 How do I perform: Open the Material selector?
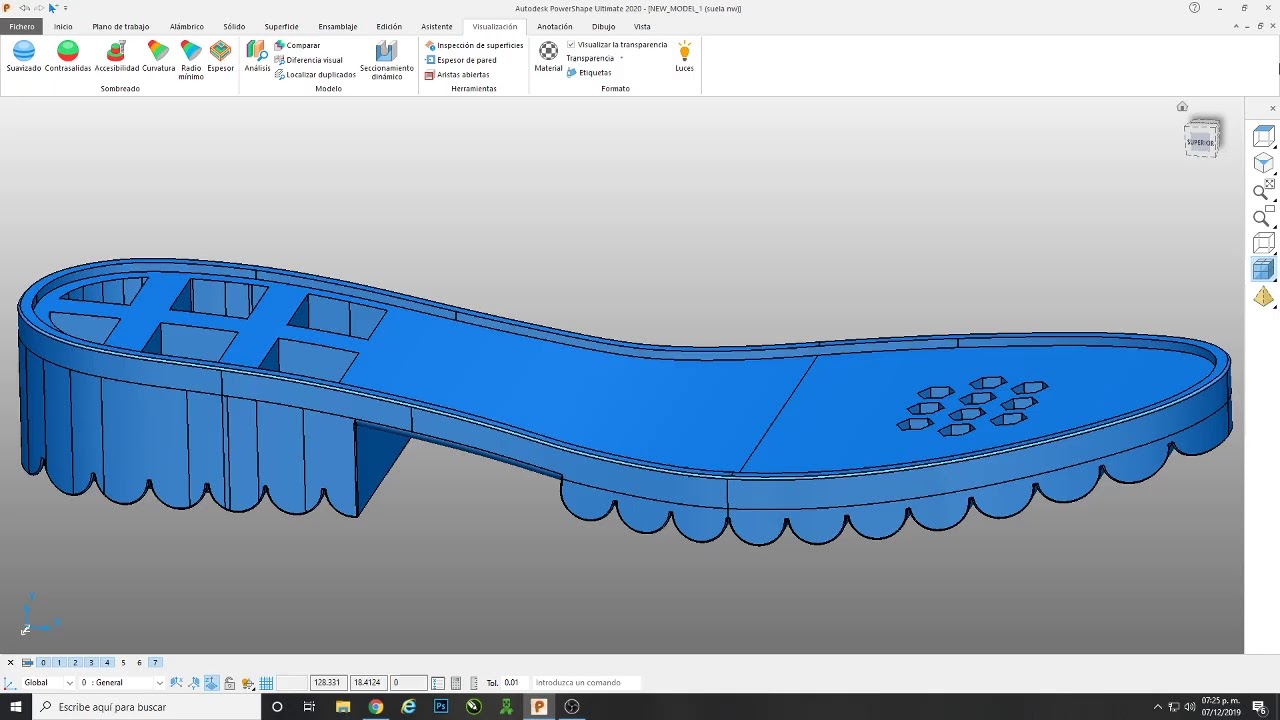tap(548, 56)
